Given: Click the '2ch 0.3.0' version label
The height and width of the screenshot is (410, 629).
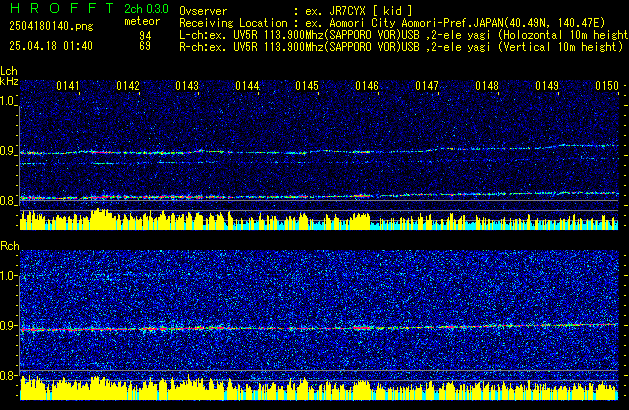Looking at the screenshot, I should (146, 9).
